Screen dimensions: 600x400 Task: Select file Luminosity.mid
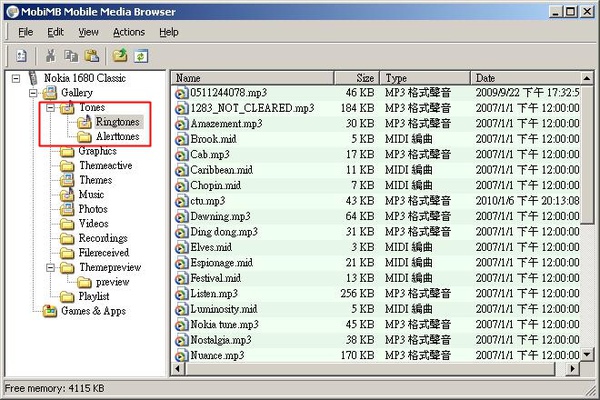click(x=223, y=309)
